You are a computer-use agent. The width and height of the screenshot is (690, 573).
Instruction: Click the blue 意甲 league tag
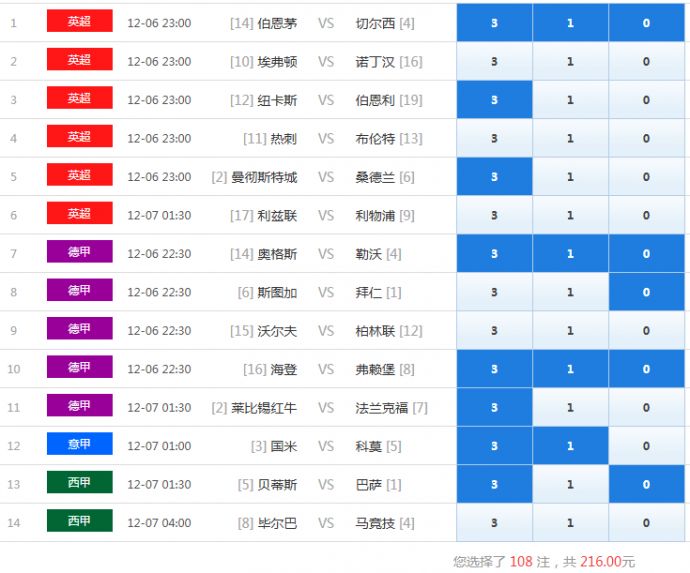click(79, 444)
